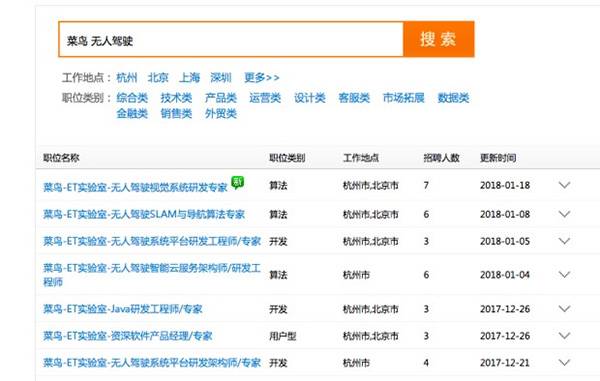Click the 用户型 category cell

click(283, 336)
